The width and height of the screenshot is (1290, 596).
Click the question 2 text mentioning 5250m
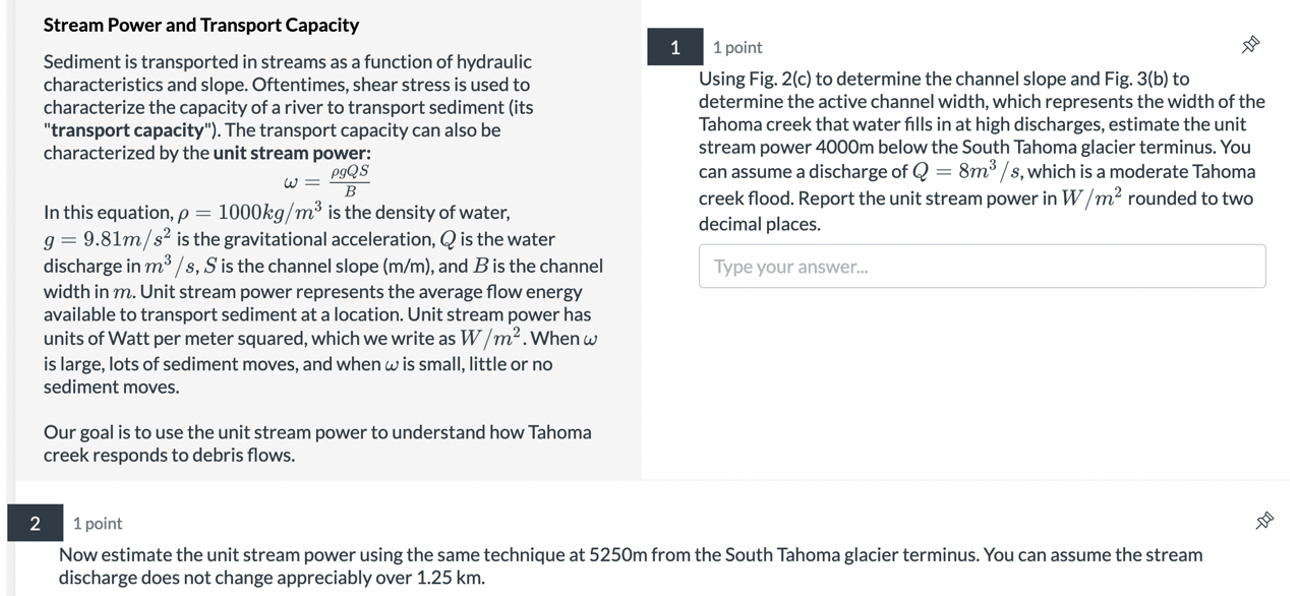(630, 566)
